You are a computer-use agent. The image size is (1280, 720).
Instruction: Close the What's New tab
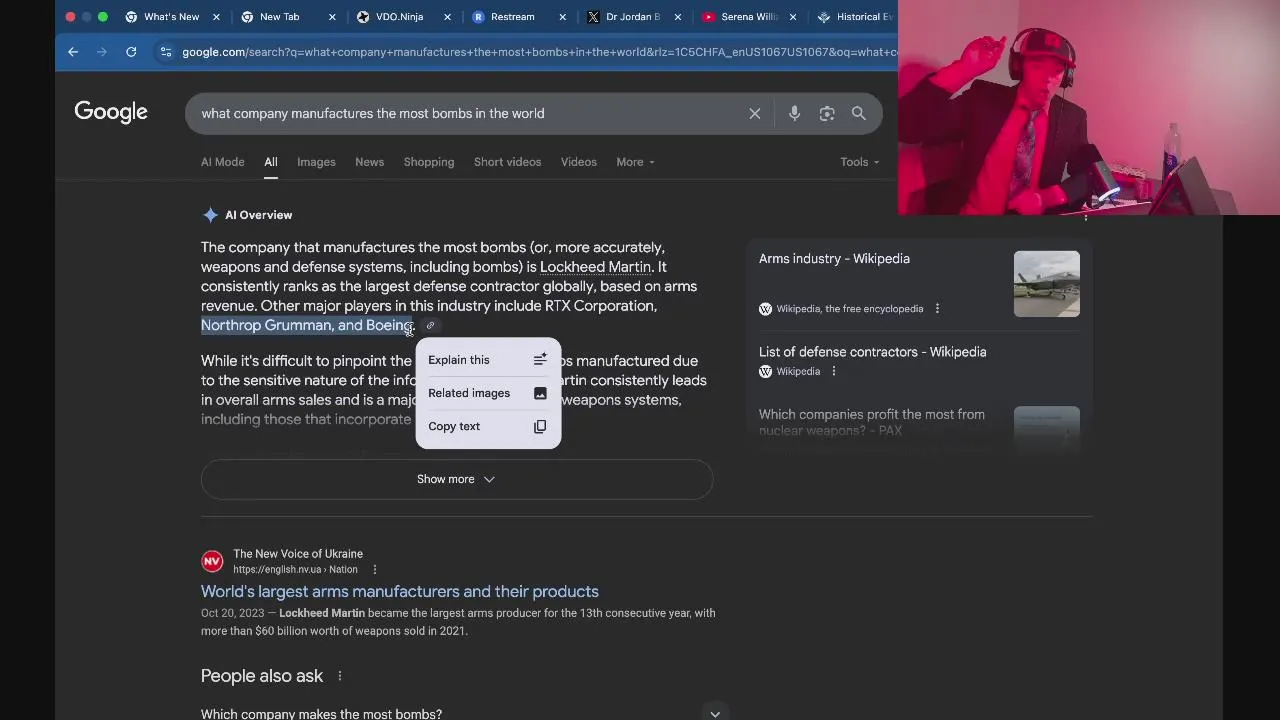point(216,17)
